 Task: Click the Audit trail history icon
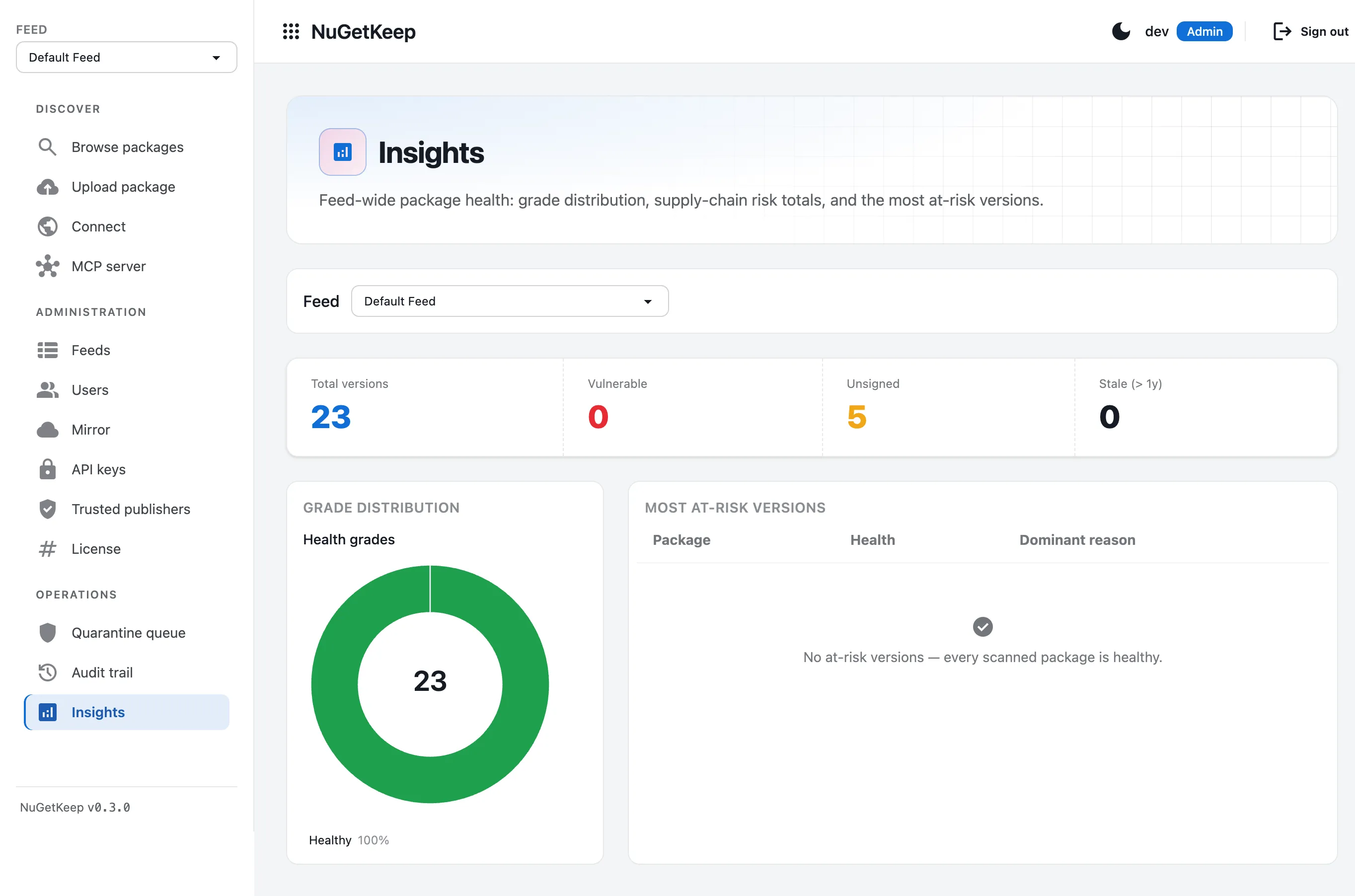[x=47, y=672]
